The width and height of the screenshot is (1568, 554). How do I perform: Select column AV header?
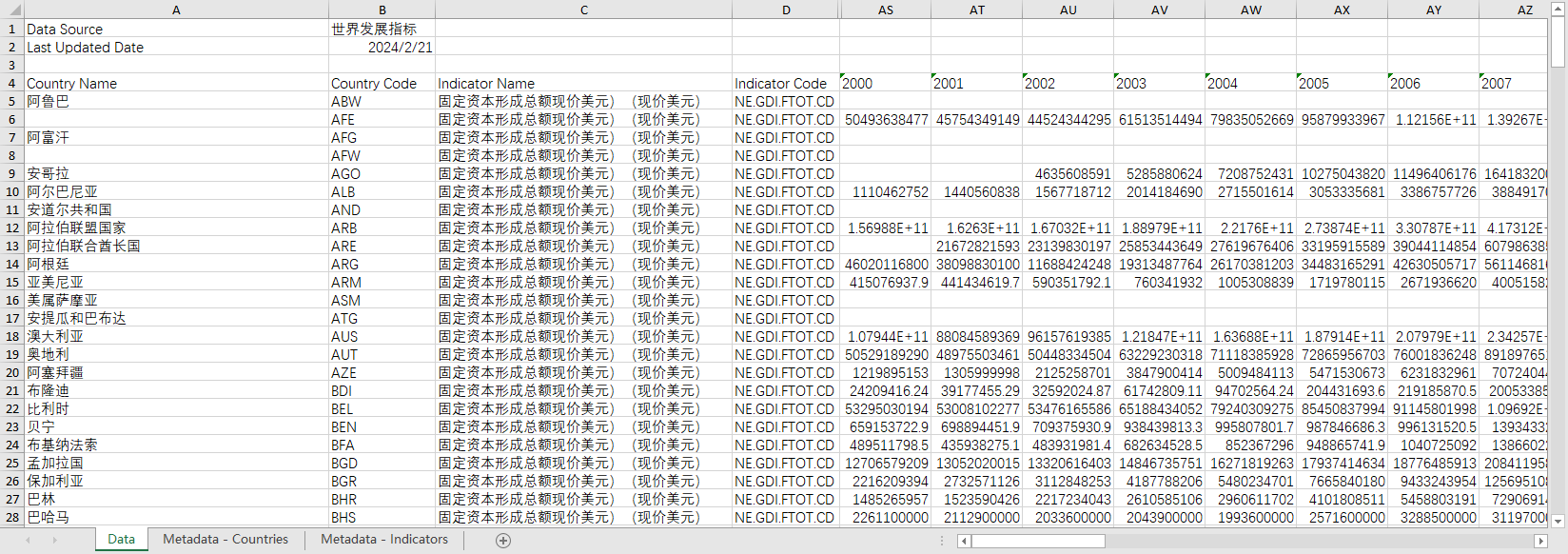tap(1159, 10)
